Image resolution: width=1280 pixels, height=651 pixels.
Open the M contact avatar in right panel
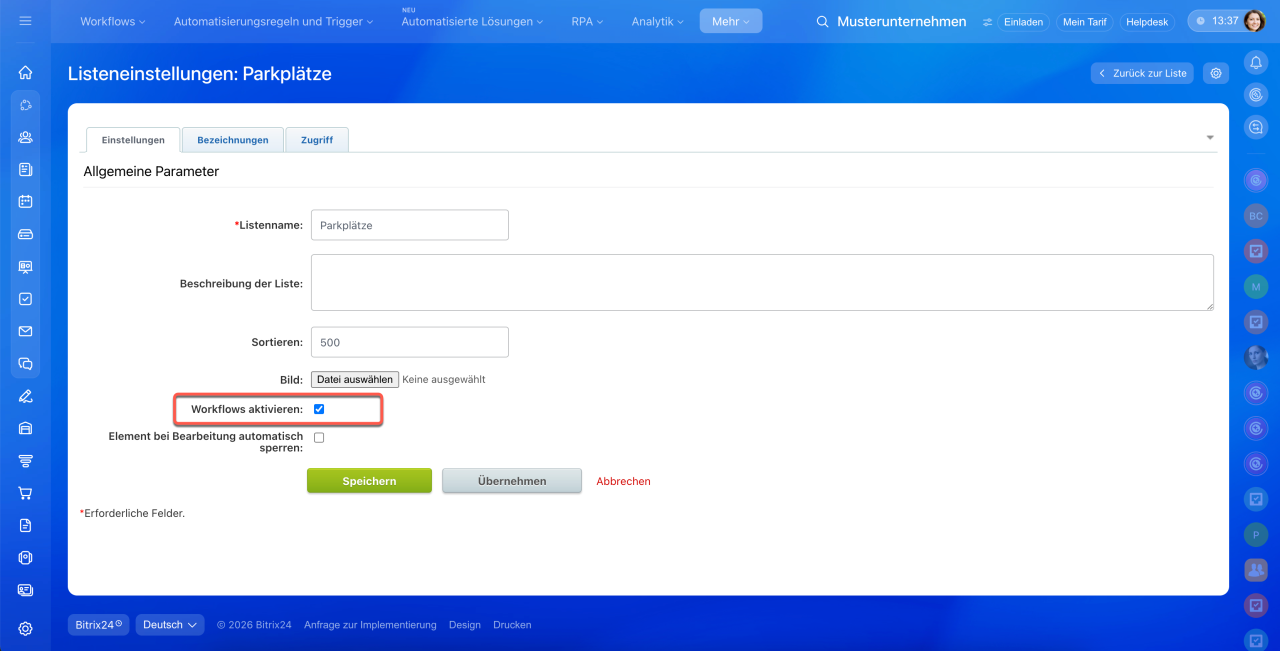[x=1256, y=287]
